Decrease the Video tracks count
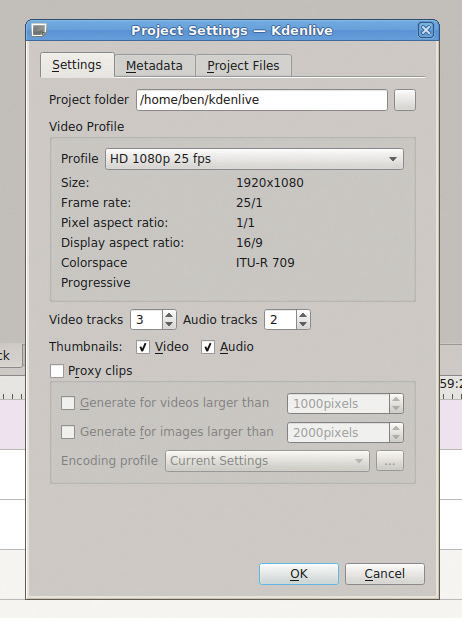The image size is (462, 618). pos(169,324)
